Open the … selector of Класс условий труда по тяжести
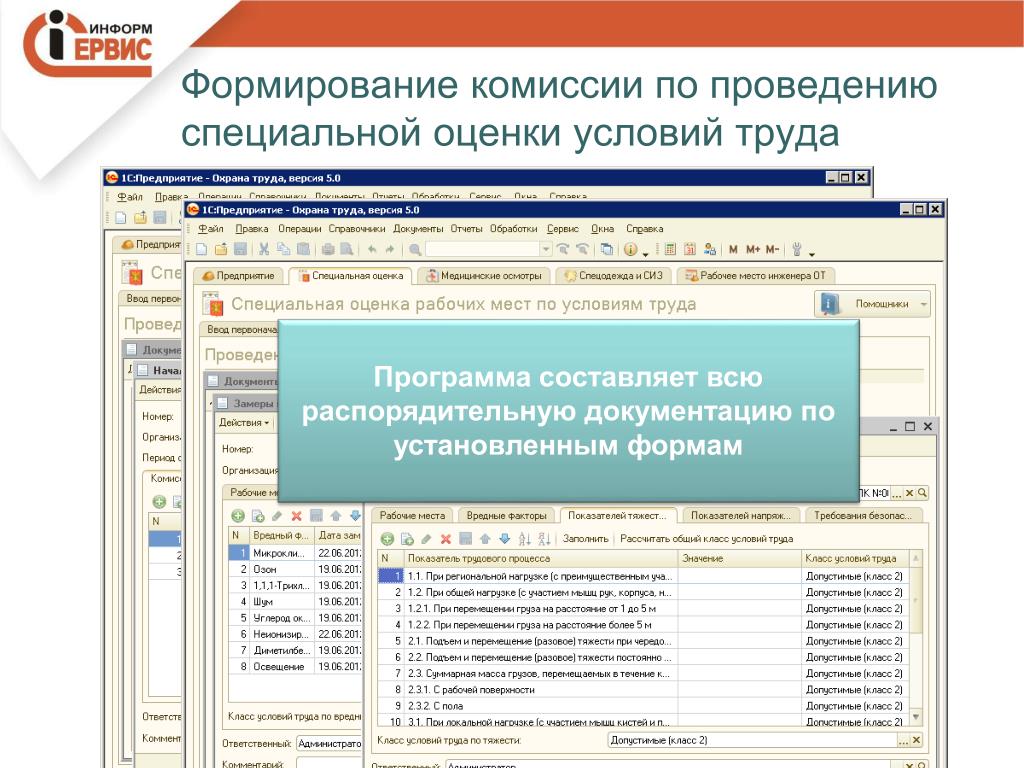The height and width of the screenshot is (768, 1024). tap(903, 740)
